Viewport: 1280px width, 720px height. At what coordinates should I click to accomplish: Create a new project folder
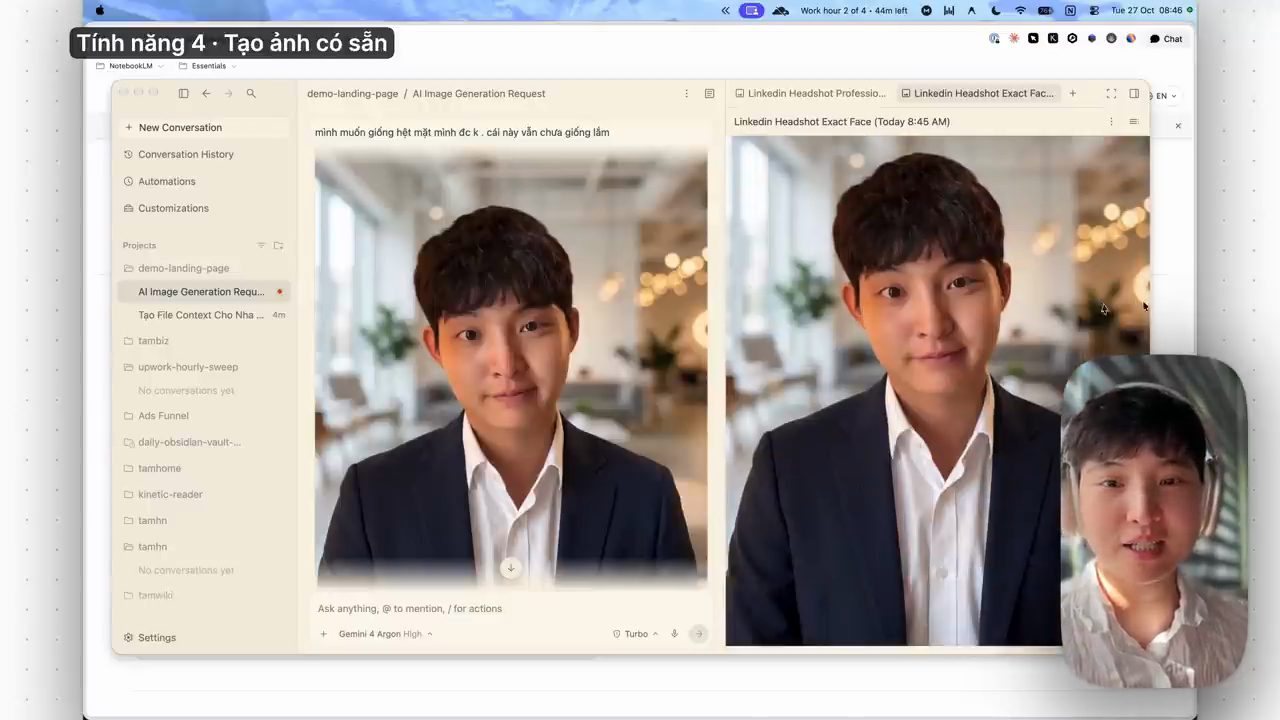coord(278,245)
